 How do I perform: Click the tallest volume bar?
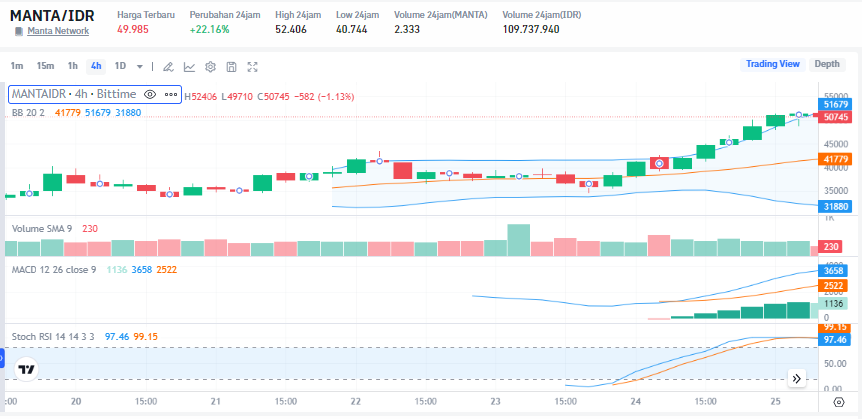(x=519, y=240)
